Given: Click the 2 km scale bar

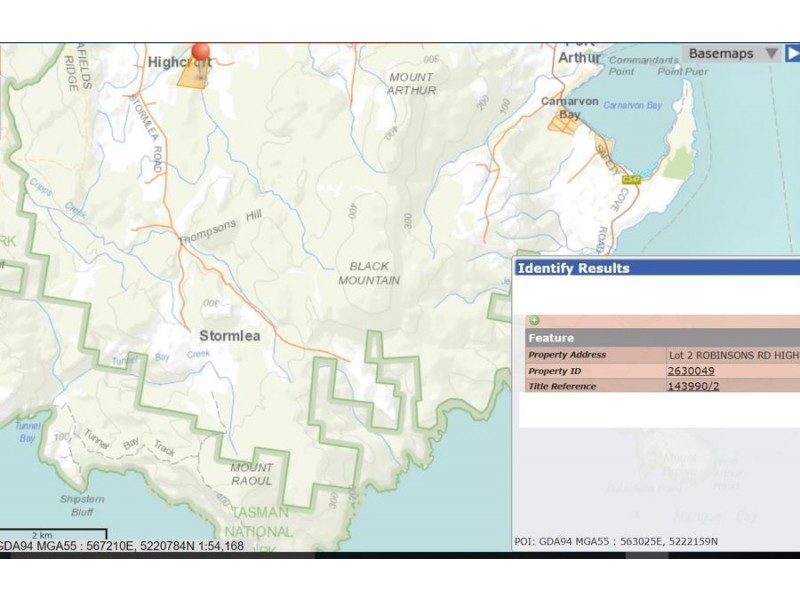Looking at the screenshot, I should (53, 535).
